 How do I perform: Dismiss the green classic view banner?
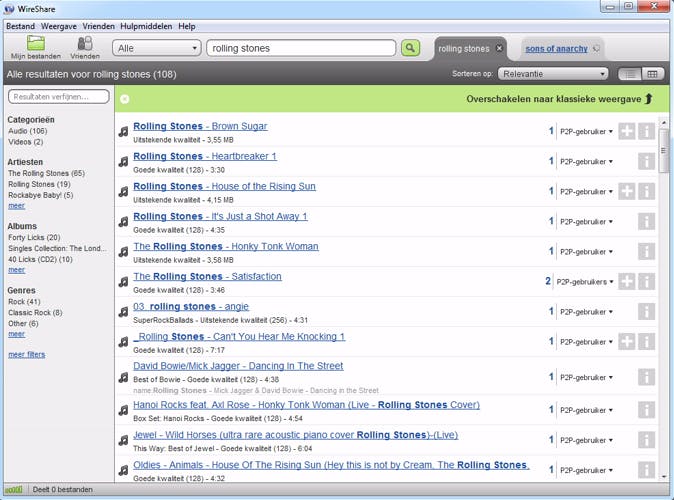pyautogui.click(x=125, y=99)
